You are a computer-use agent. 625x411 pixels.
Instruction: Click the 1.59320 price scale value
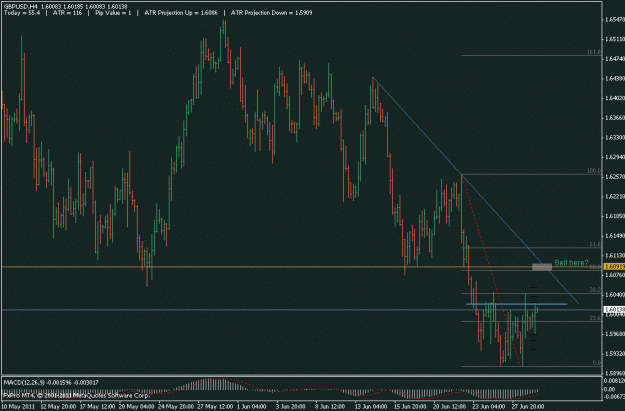[615, 354]
